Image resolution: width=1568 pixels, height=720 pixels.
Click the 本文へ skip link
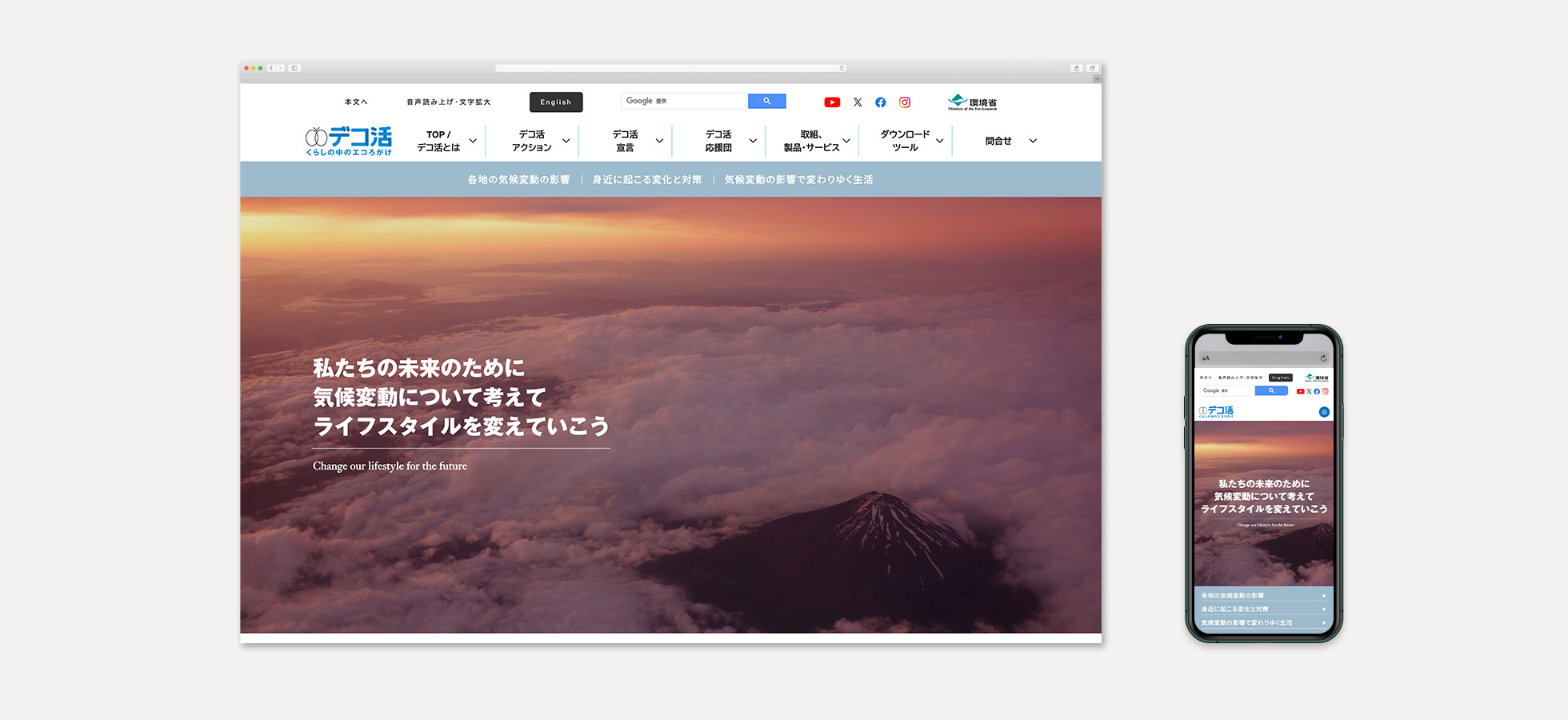(x=356, y=102)
